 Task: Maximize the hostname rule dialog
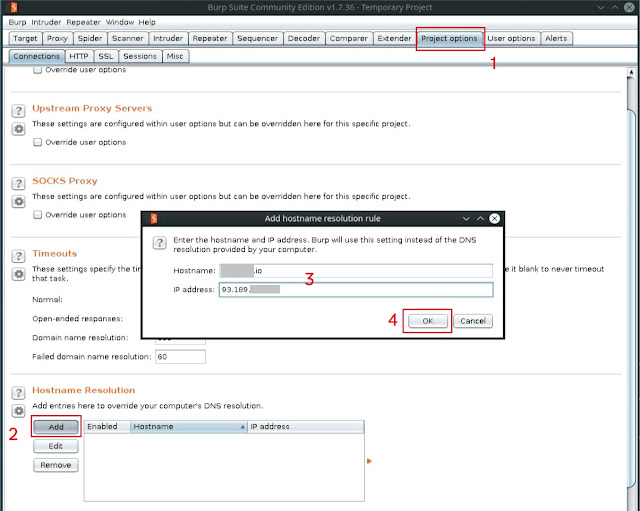(480, 218)
